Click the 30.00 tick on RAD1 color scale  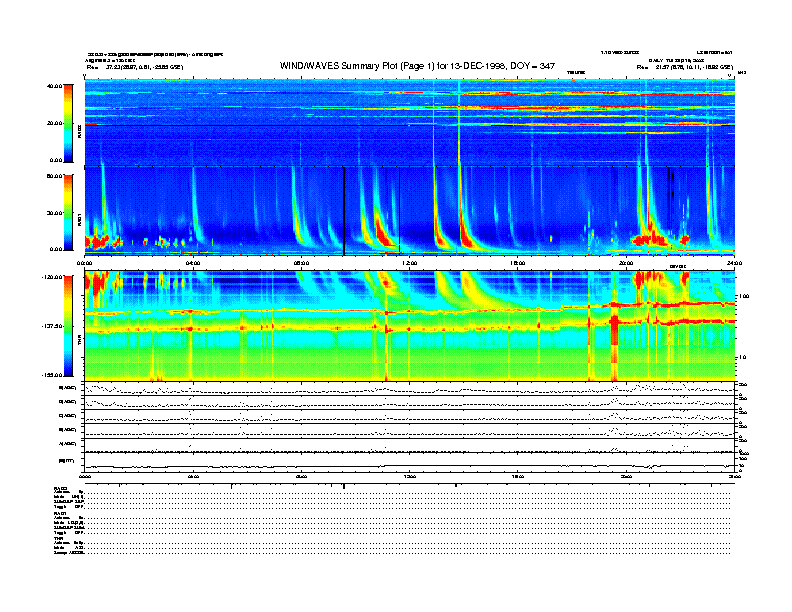pyautogui.click(x=54, y=213)
